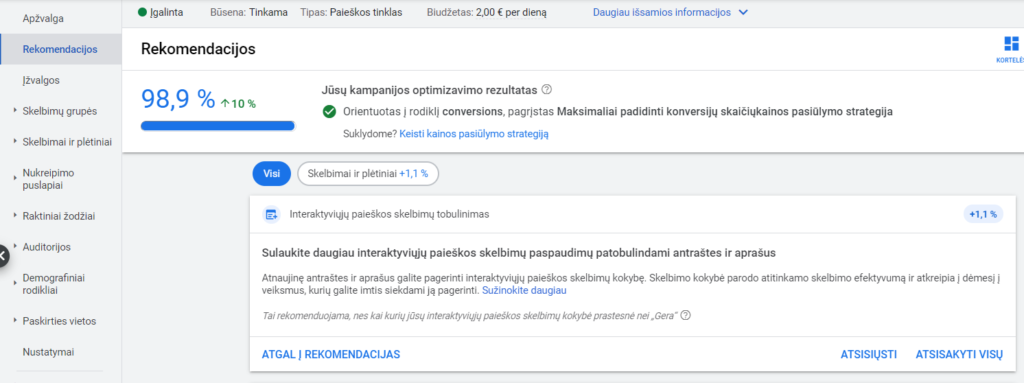This screenshot has height=383, width=1024.
Task: Expand Daugiau išsamios informacijos dropdown
Action: (x=742, y=12)
